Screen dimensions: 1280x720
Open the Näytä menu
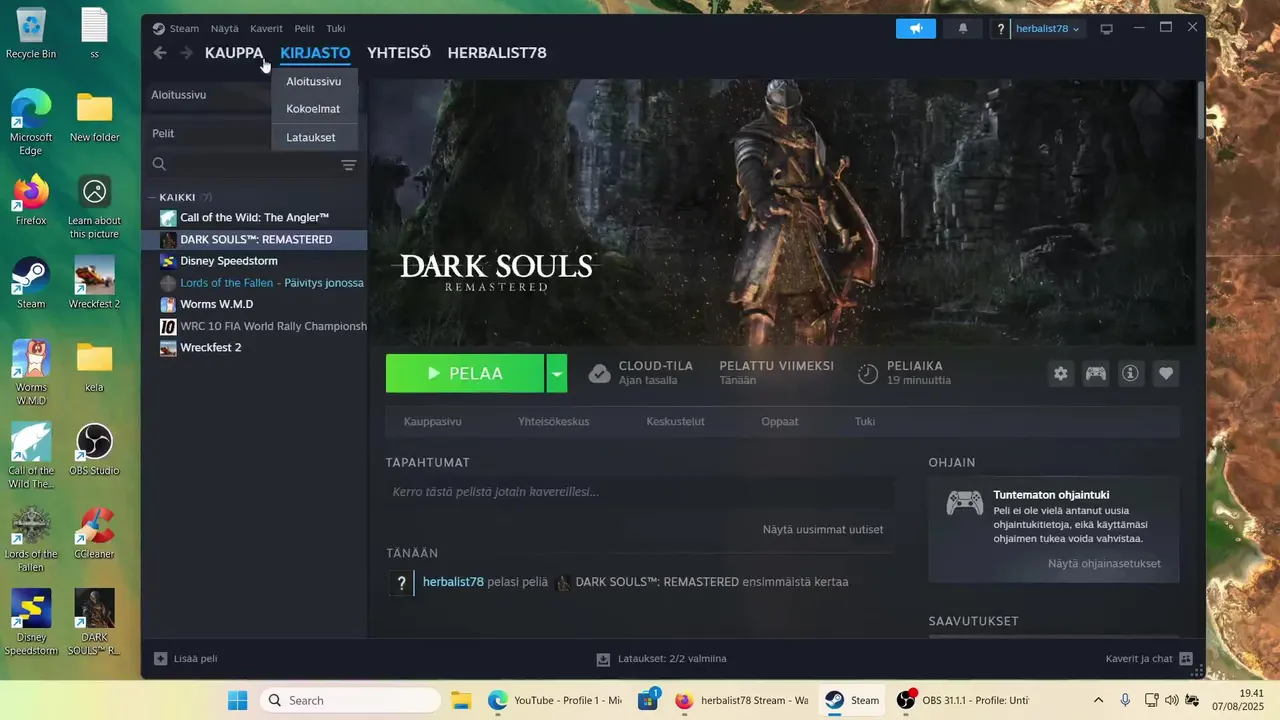click(x=224, y=29)
